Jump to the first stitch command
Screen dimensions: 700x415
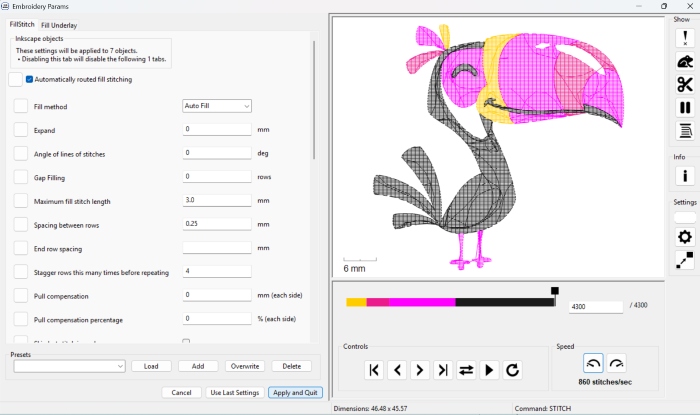373,370
